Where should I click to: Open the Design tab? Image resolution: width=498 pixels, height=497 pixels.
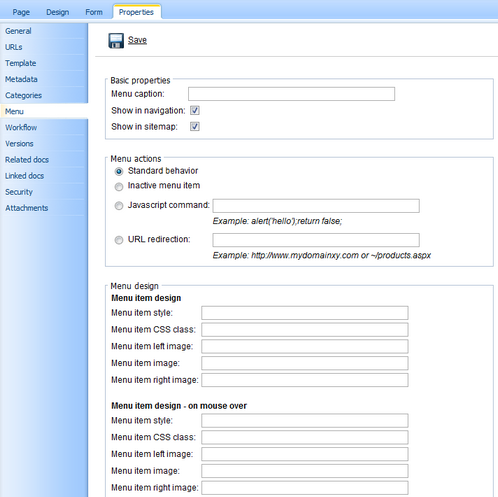click(x=58, y=12)
